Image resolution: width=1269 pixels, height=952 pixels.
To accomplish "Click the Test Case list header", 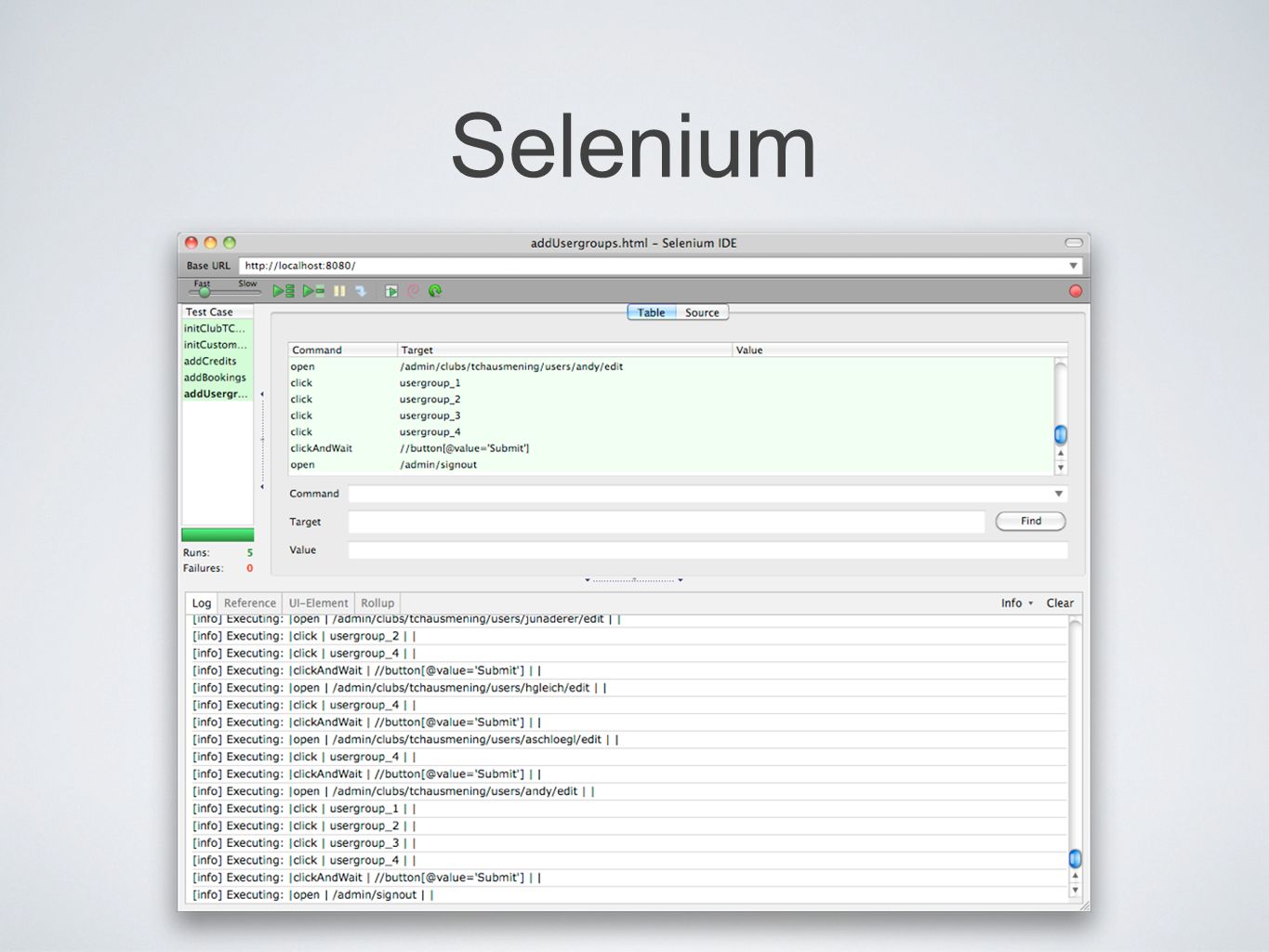I will [x=218, y=312].
